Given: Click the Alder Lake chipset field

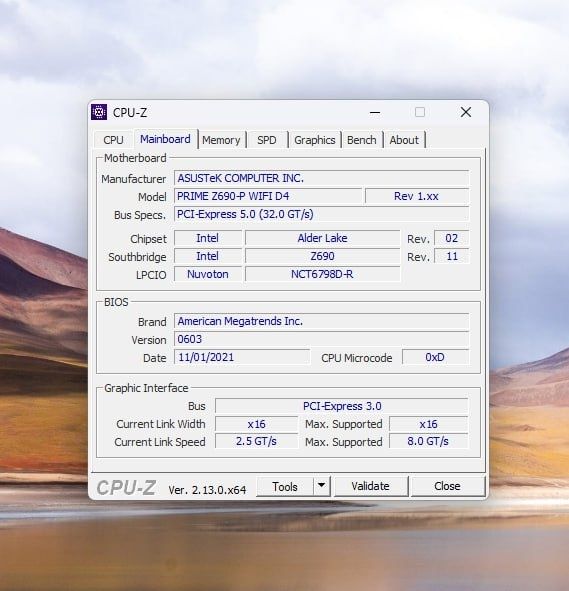Looking at the screenshot, I should [x=323, y=238].
